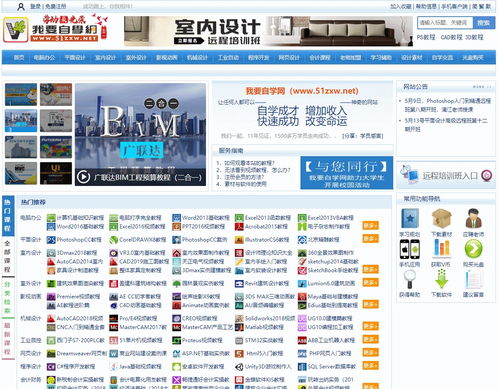Click the search keyword input field

445,23
